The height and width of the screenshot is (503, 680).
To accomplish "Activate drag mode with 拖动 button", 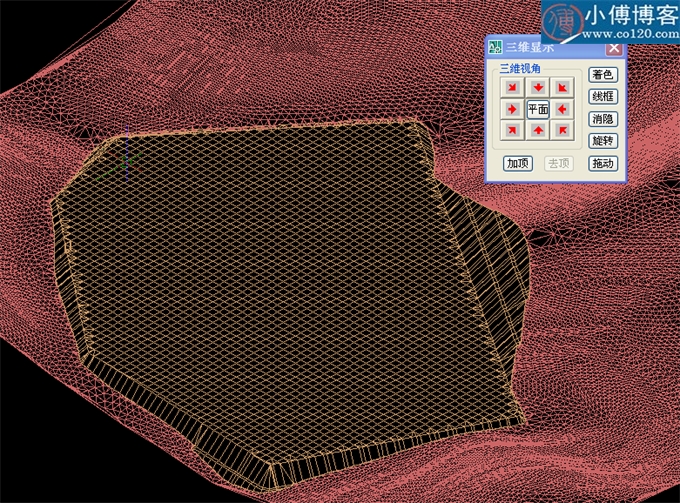I will [x=603, y=163].
